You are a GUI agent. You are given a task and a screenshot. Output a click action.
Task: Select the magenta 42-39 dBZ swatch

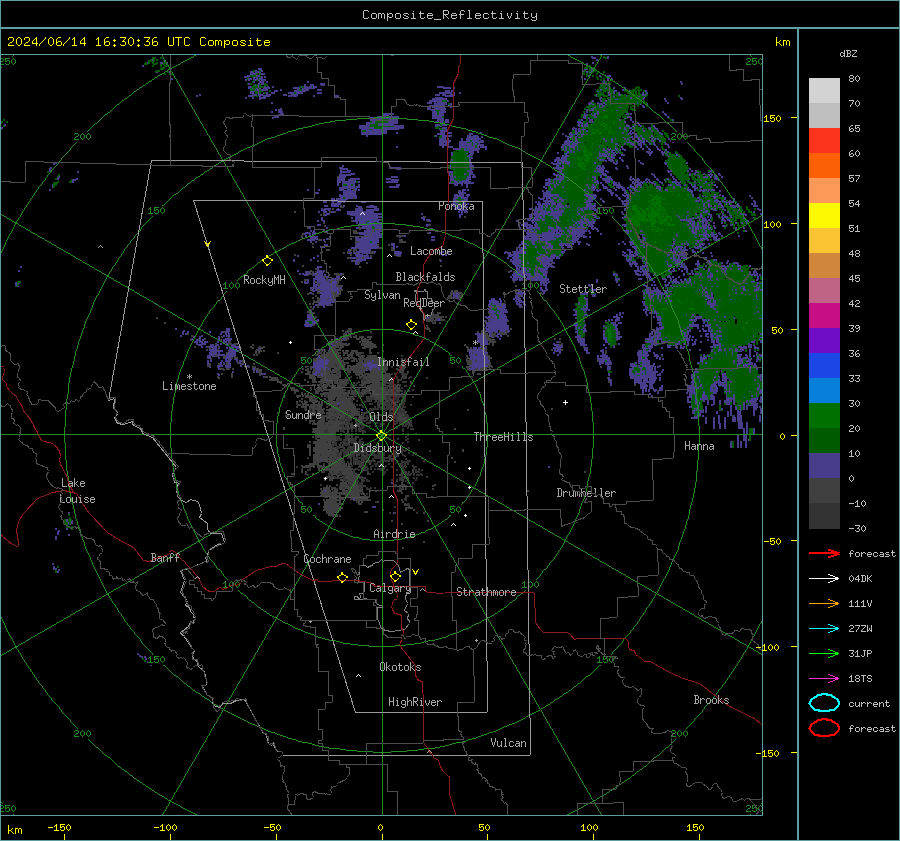(x=824, y=316)
